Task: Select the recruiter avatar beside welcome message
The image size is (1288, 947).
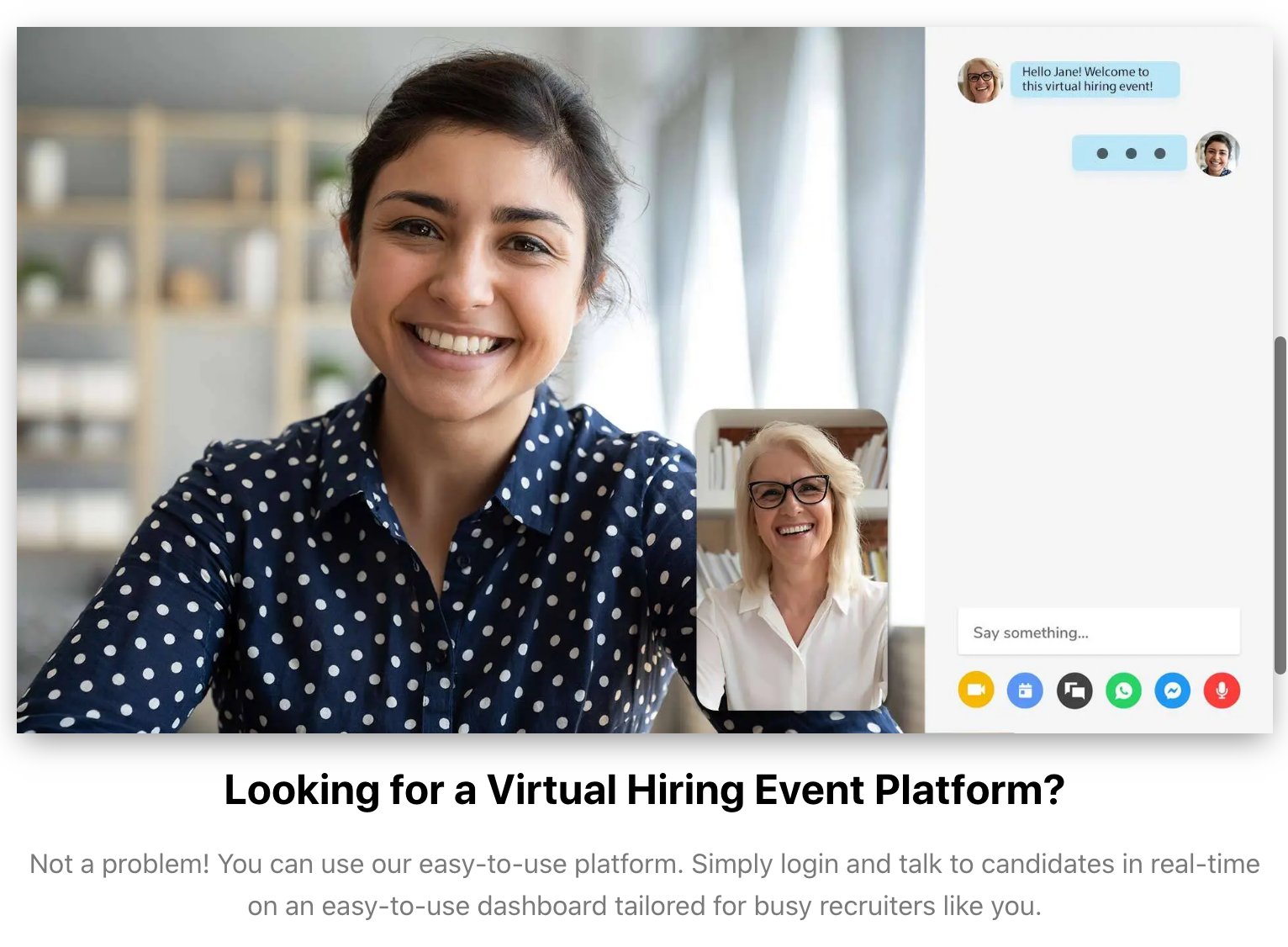Action: coord(980,80)
